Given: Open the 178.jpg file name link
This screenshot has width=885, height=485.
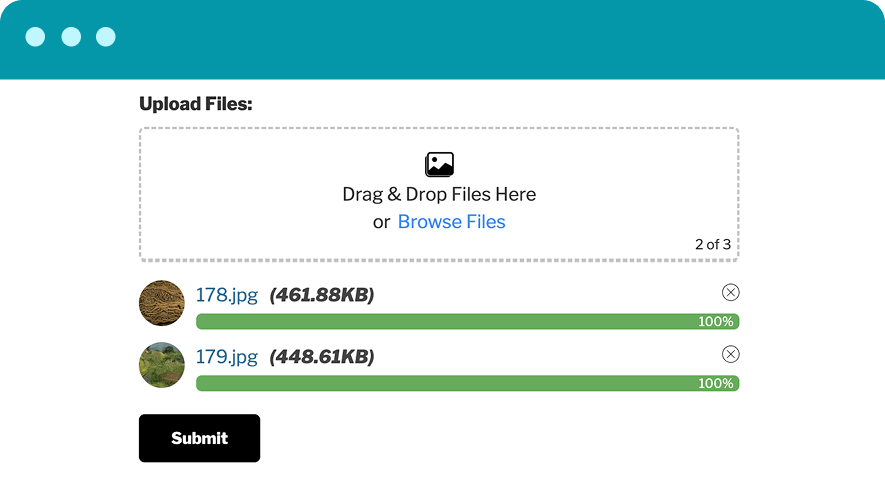Looking at the screenshot, I should click(226, 295).
